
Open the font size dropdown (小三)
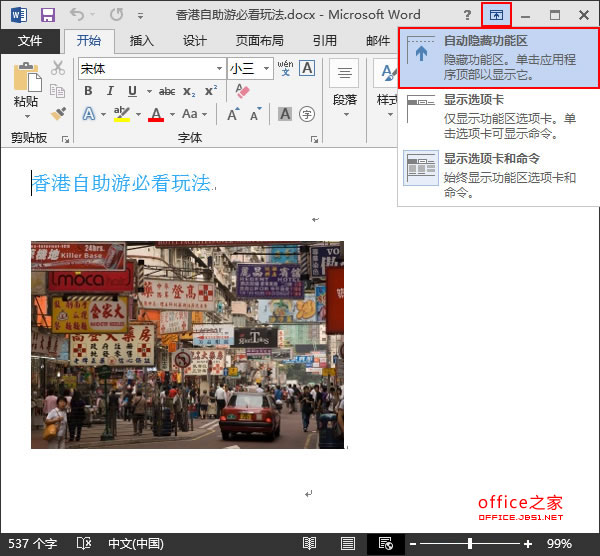point(266,68)
